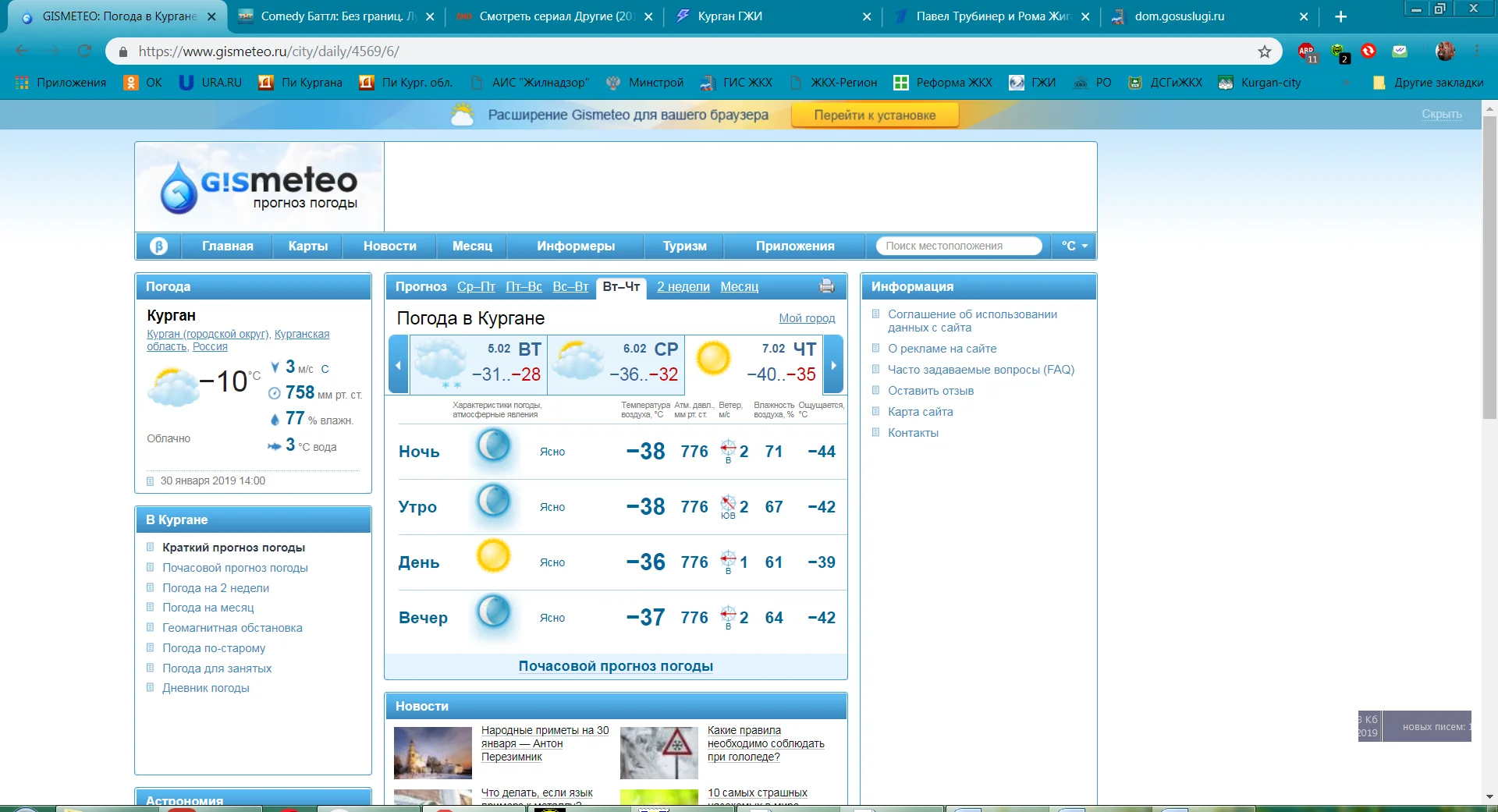Switch to the 2 недели forecast tab
Viewport: 1498px width, 812px height.
tap(683, 286)
